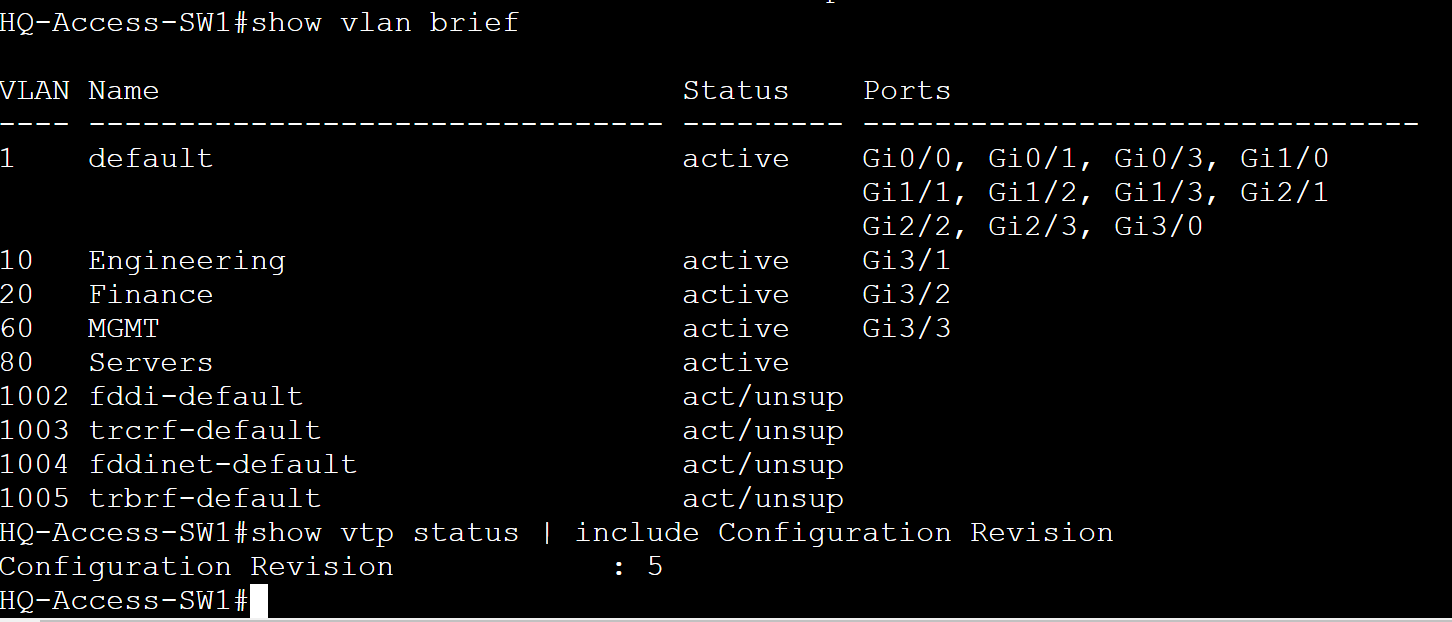Click the Configuration Revision value 5
This screenshot has height=622, width=1452.
pyautogui.click(x=655, y=567)
